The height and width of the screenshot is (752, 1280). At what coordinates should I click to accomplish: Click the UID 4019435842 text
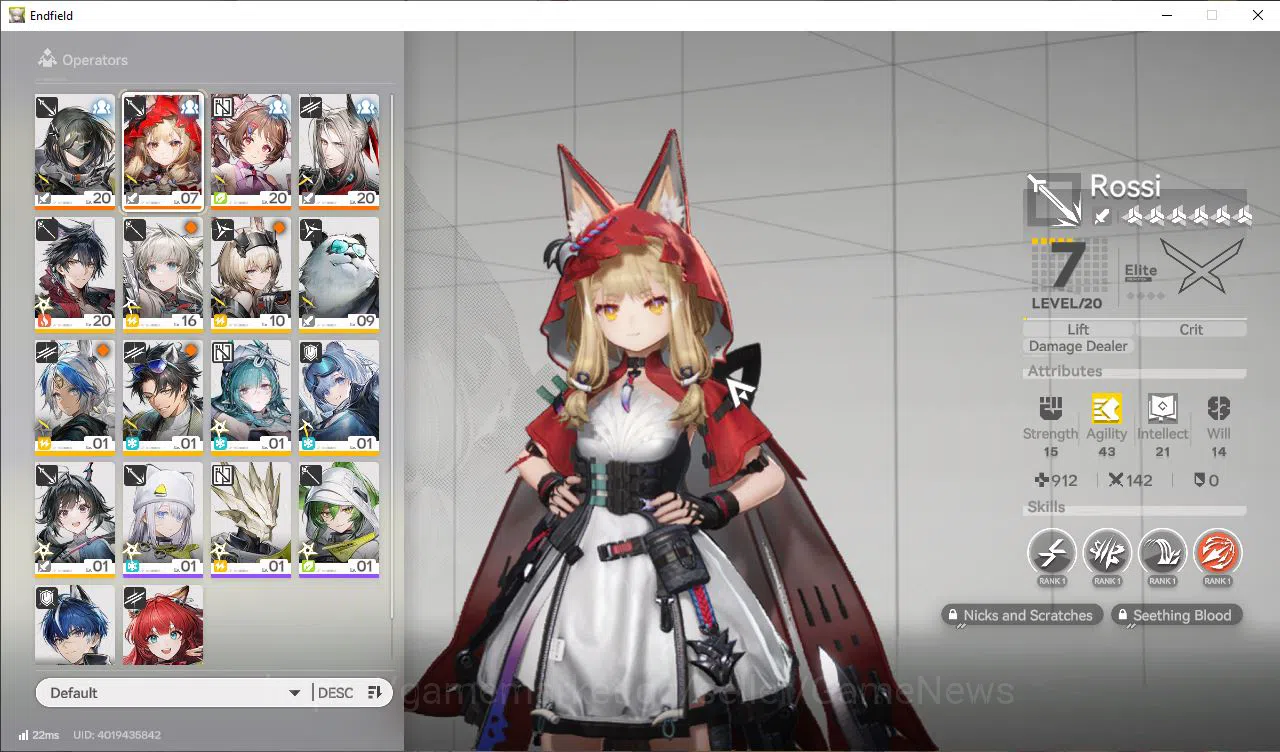(x=116, y=735)
